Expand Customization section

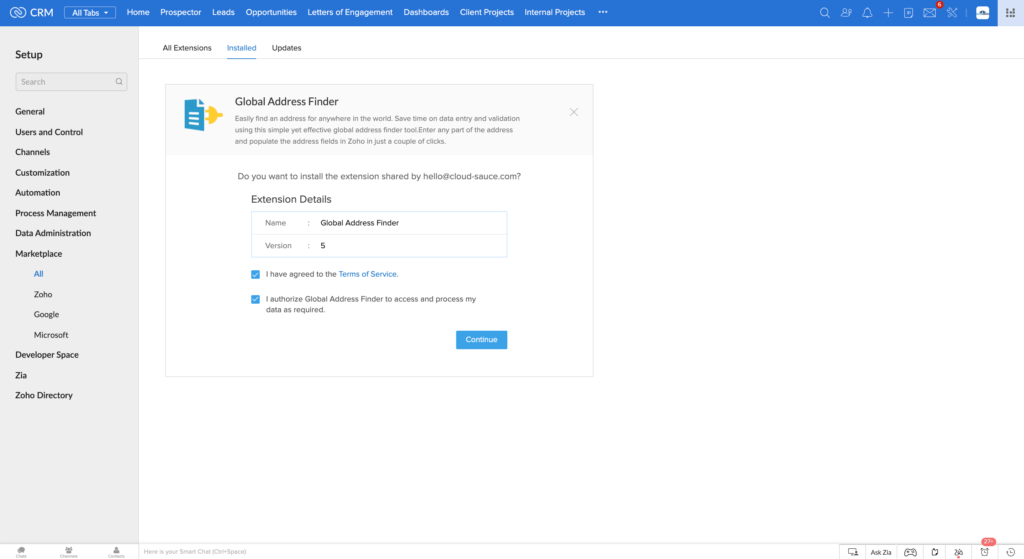[42, 172]
